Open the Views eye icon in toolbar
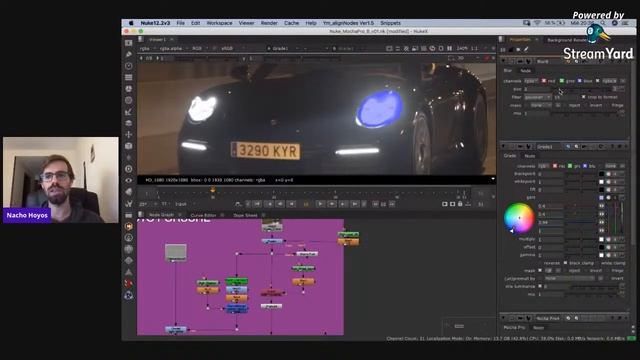 tap(129, 180)
